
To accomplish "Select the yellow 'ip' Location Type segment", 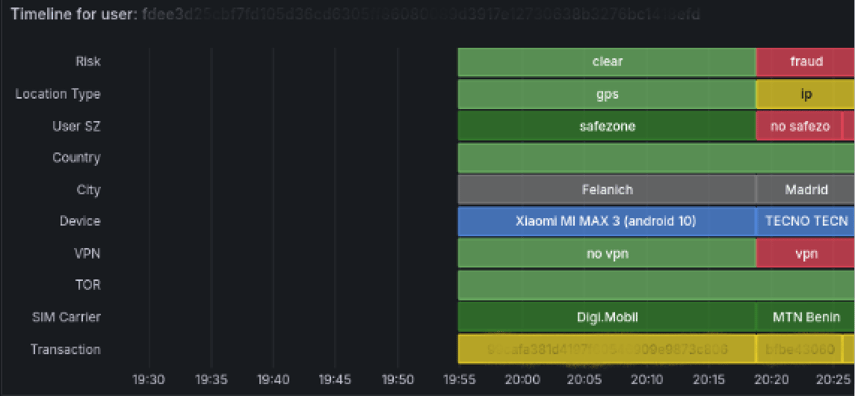I will (x=805, y=94).
